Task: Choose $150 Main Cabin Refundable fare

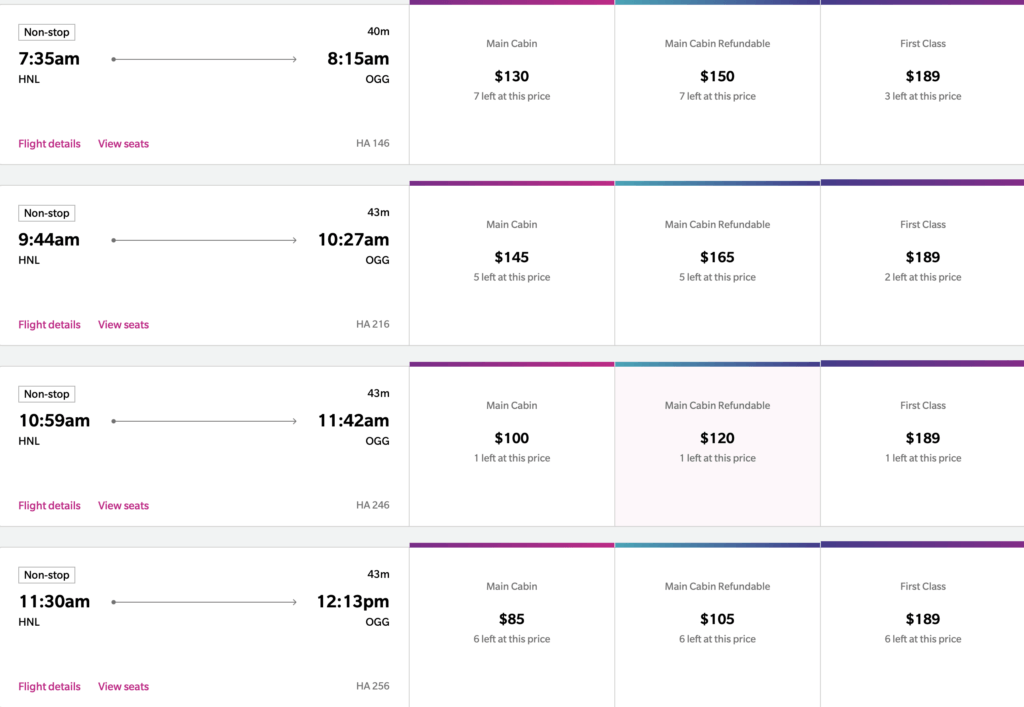Action: click(717, 84)
